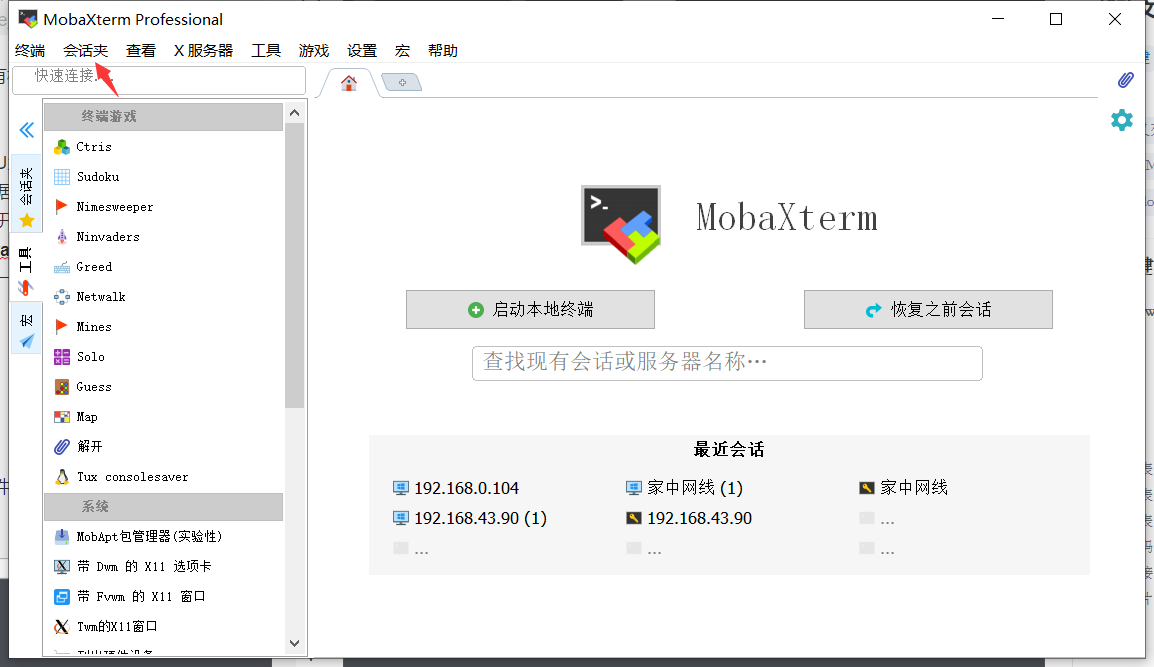Click 恢复之前会话 button

[928, 309]
